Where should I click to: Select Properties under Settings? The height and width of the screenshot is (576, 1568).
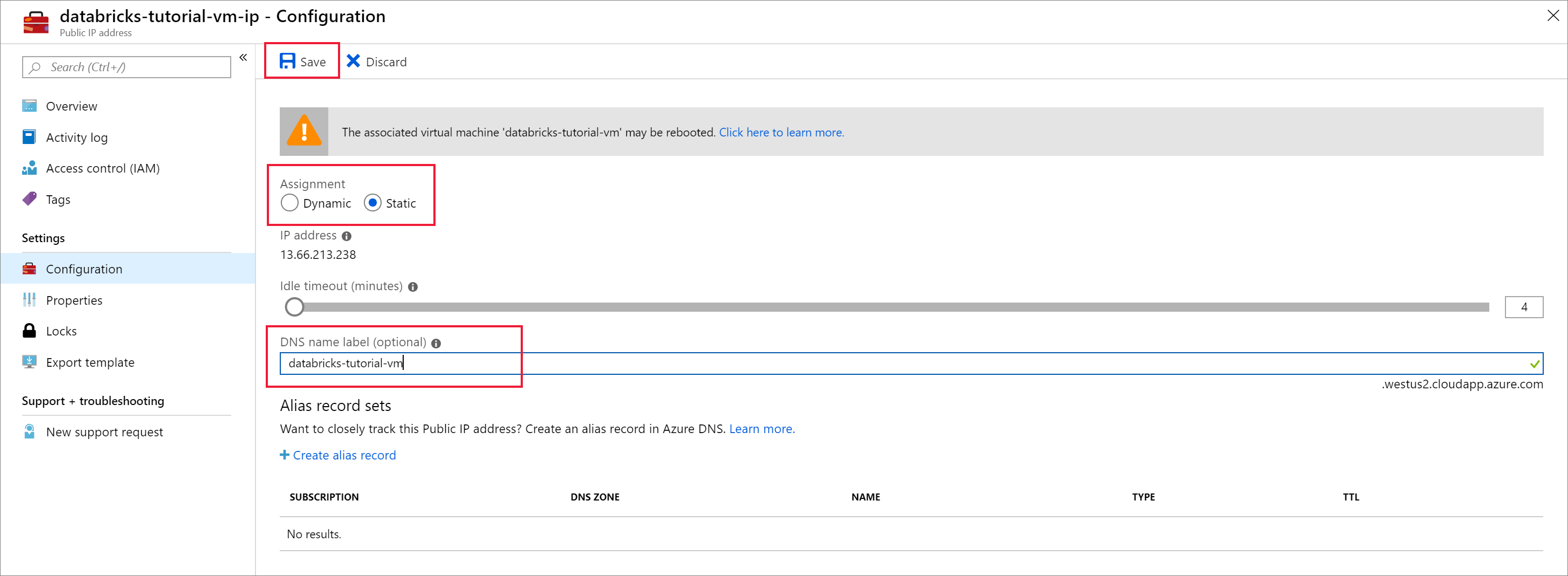pyautogui.click(x=74, y=300)
